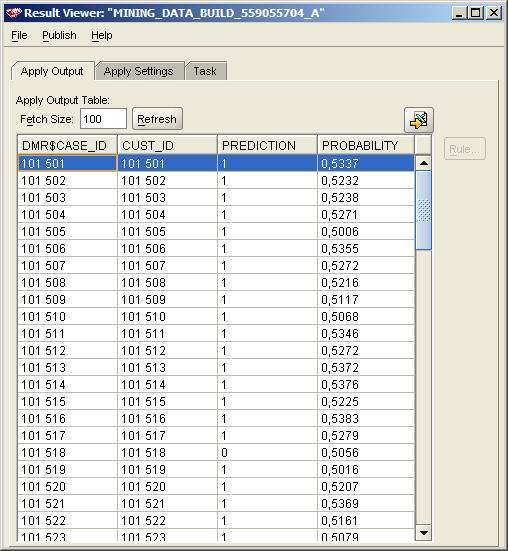Click the Refresh button
The image size is (508, 551).
pyautogui.click(x=157, y=119)
